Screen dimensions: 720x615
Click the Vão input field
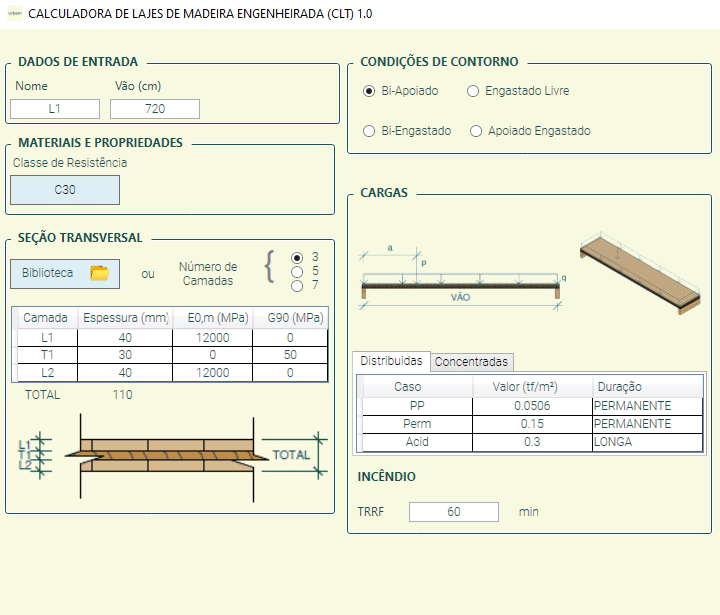155,109
